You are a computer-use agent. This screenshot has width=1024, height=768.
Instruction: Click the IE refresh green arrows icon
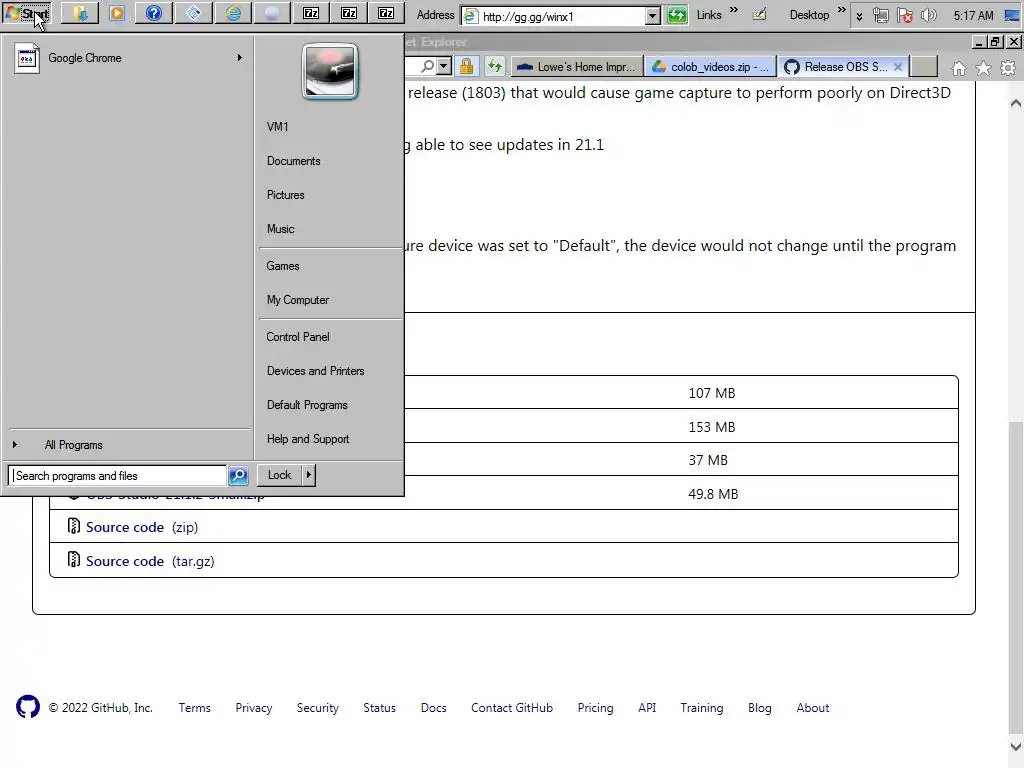pos(495,66)
